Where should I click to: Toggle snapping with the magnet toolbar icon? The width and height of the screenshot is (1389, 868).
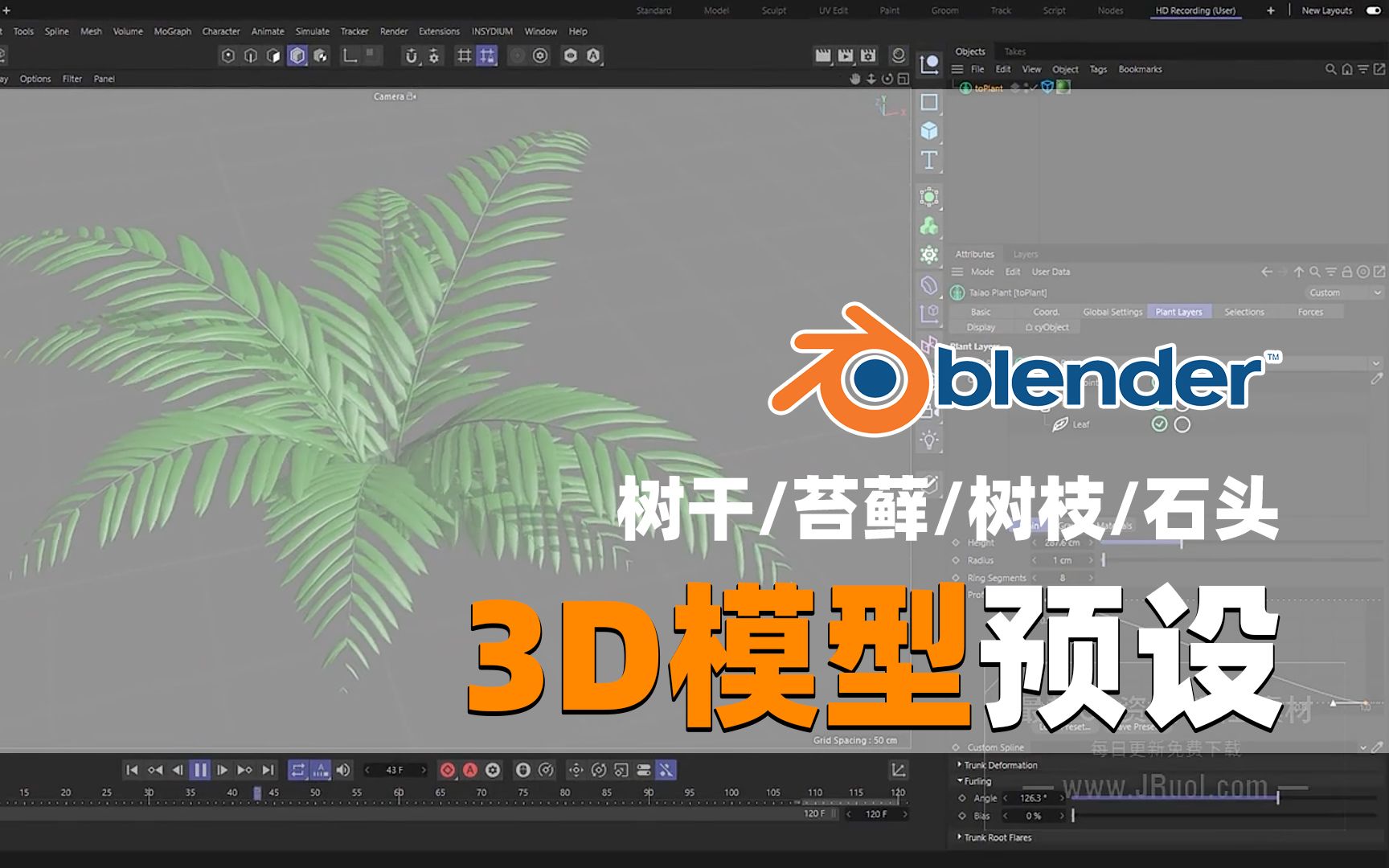(x=412, y=57)
